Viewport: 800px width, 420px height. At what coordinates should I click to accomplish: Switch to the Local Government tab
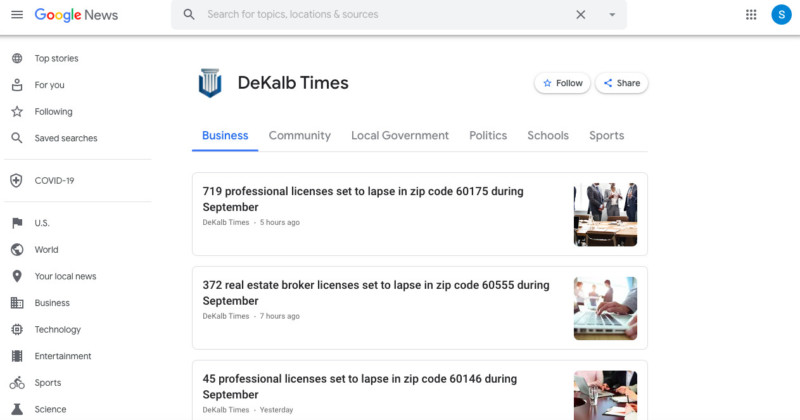tap(400, 136)
